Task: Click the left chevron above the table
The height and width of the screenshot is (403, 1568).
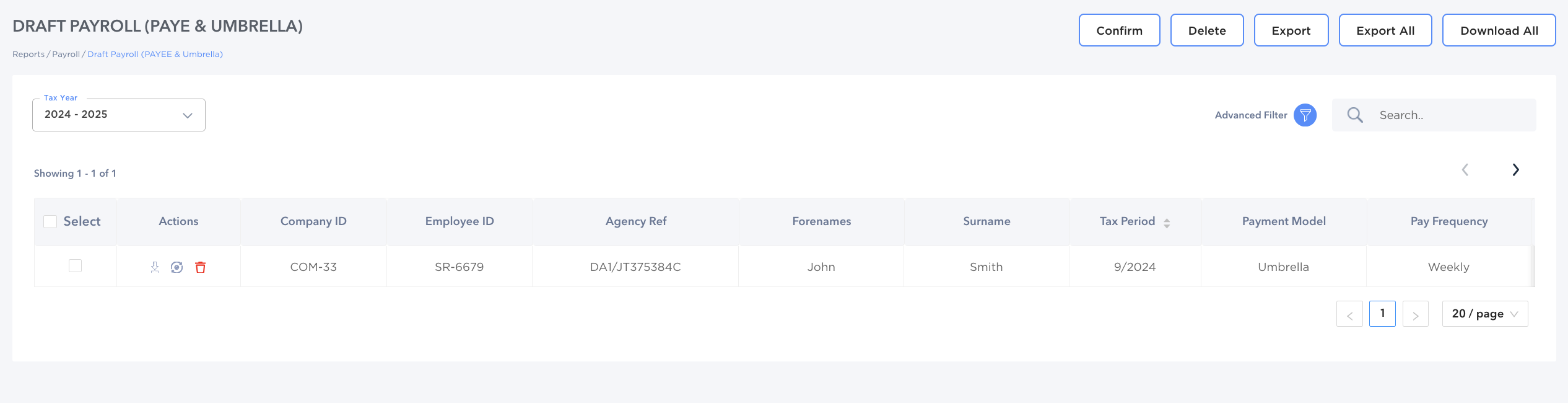Action: (1465, 170)
